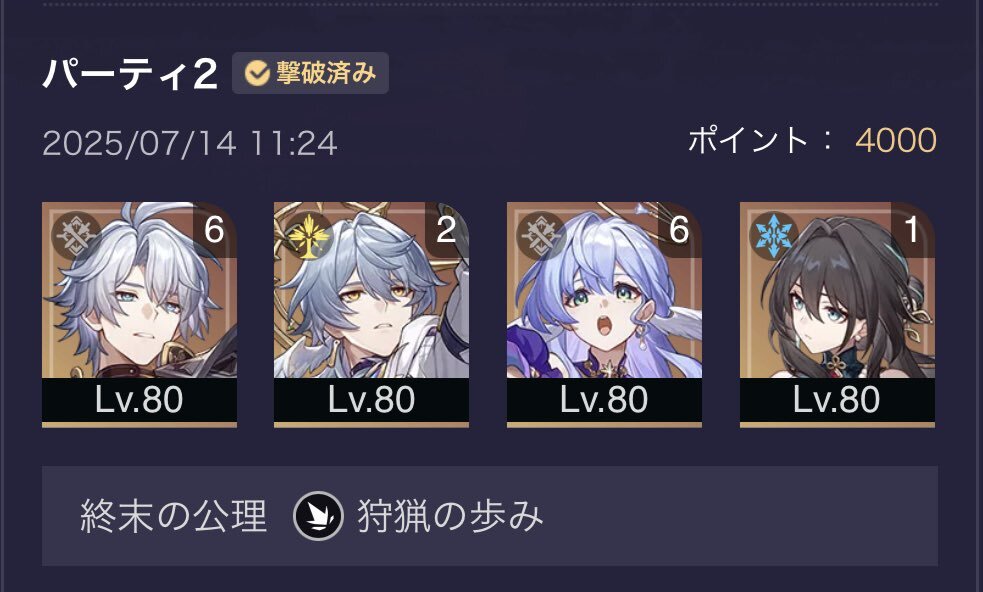Open the purple-haired singer character portrait

[x=604, y=290]
